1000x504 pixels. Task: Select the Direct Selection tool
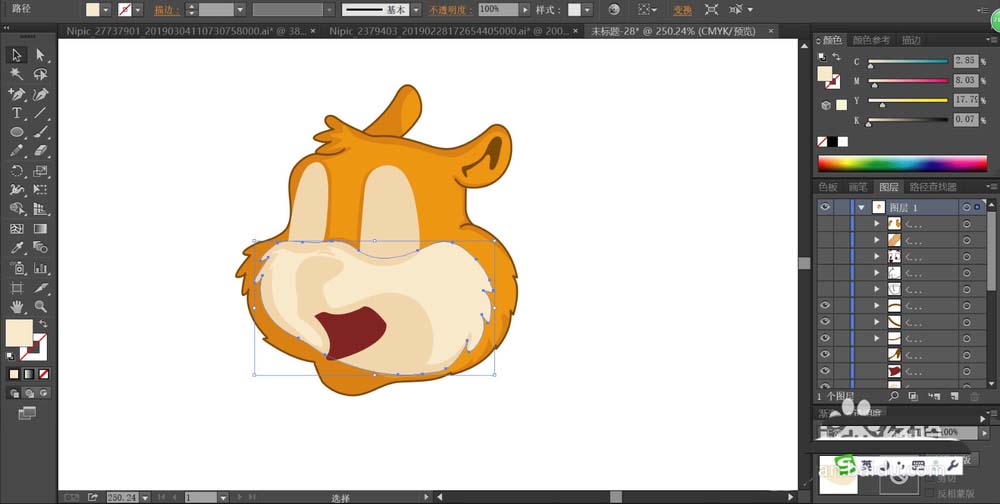coord(41,55)
